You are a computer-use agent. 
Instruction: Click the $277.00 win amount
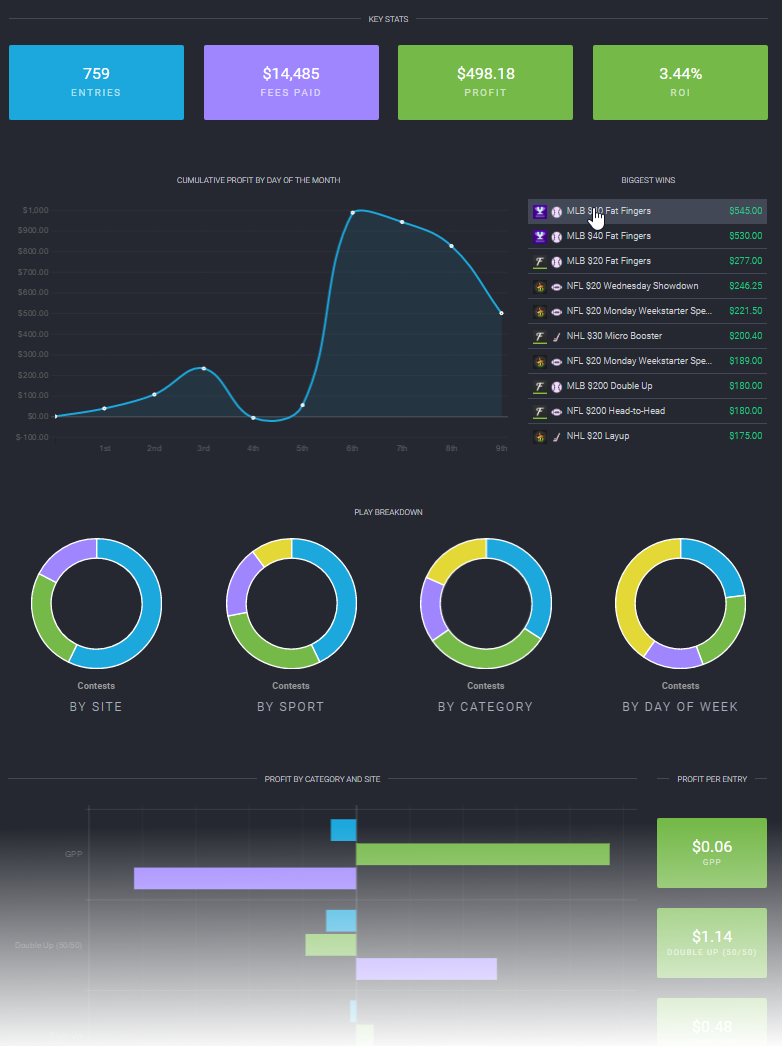pos(745,261)
